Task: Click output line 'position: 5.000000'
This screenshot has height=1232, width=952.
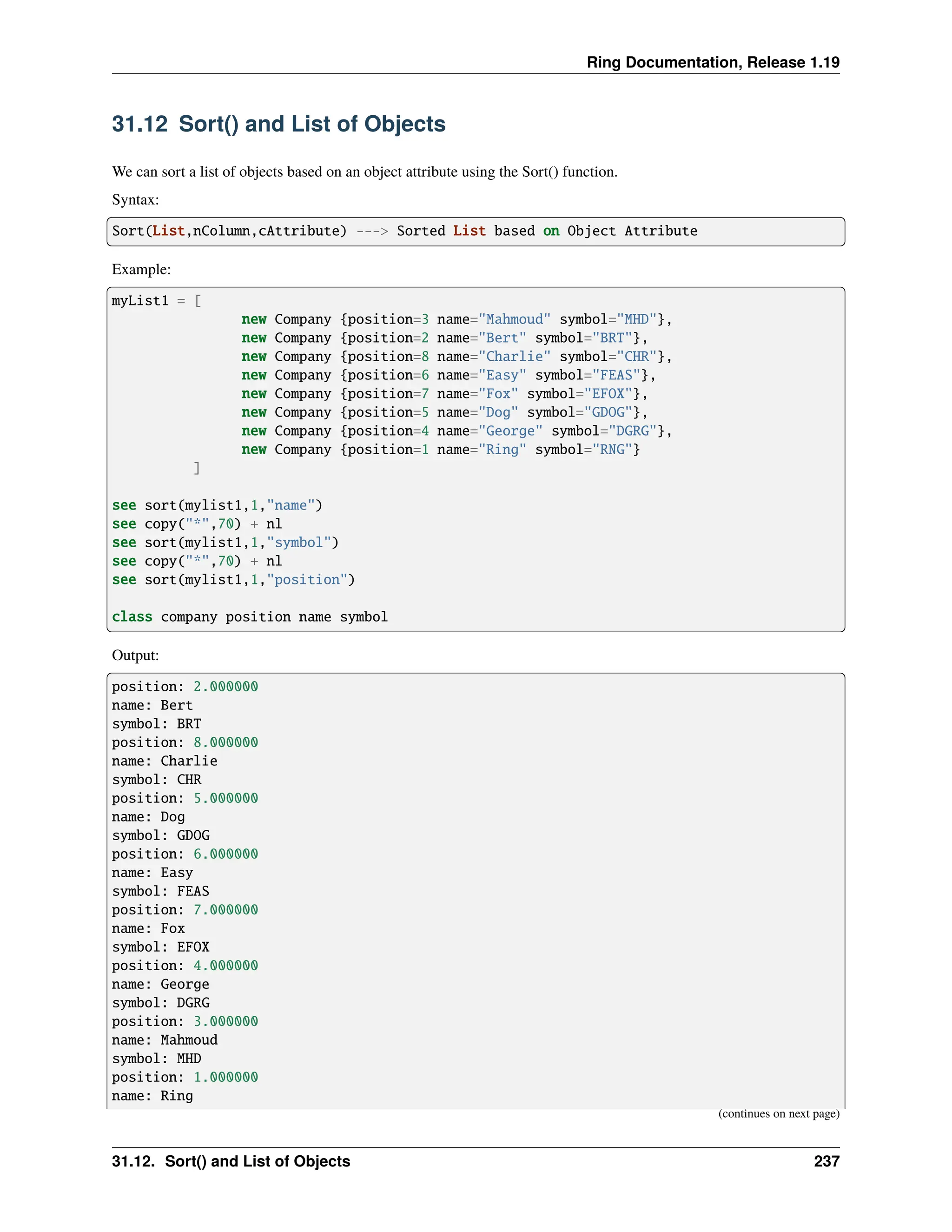Action: pyautogui.click(x=185, y=799)
